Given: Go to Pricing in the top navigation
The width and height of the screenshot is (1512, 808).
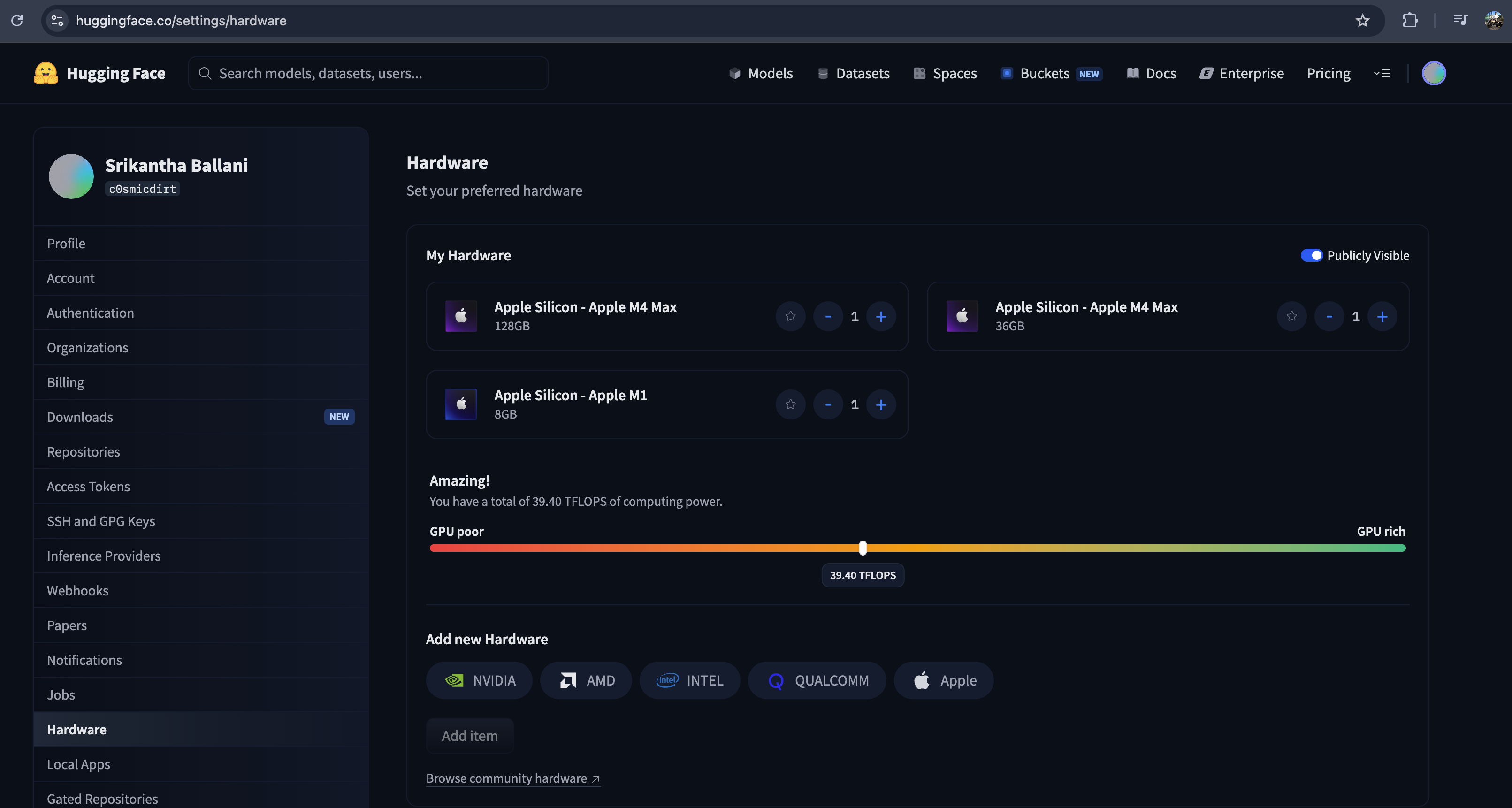Looking at the screenshot, I should pyautogui.click(x=1329, y=73).
